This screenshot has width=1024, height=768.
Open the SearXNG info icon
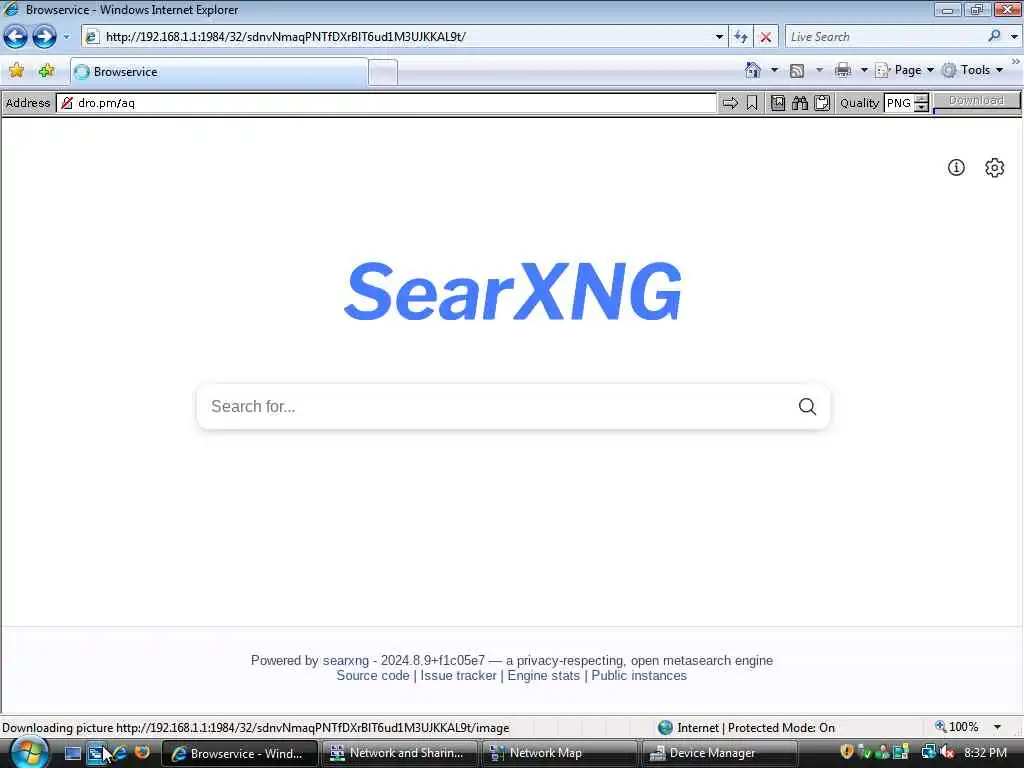pos(956,168)
